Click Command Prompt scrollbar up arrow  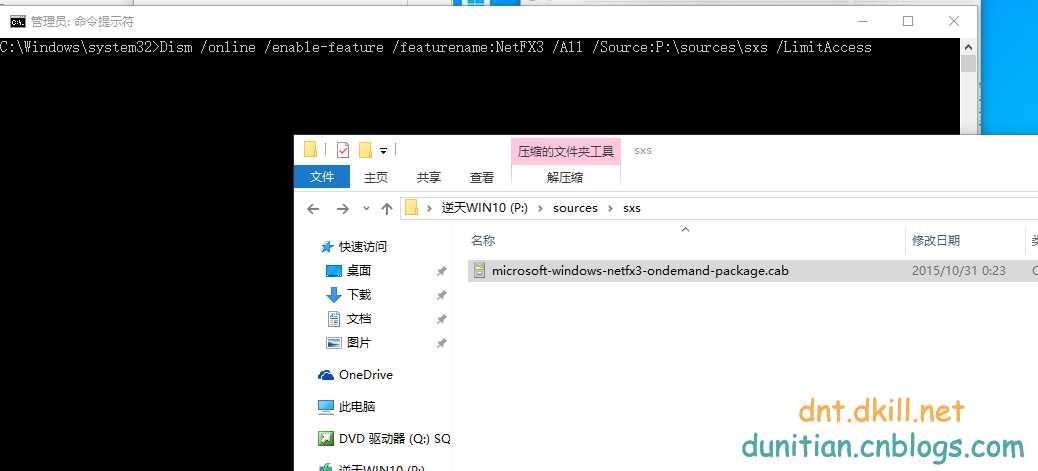pyautogui.click(x=968, y=46)
